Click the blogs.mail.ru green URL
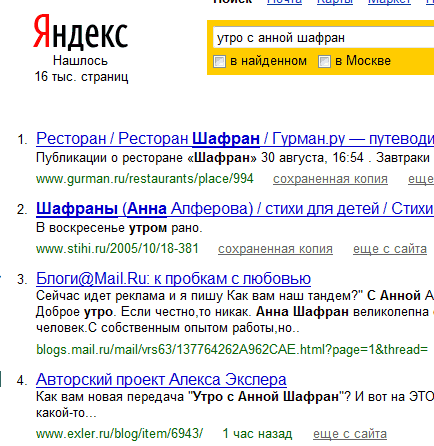Viewport: 434px width, 446px height. (232, 350)
